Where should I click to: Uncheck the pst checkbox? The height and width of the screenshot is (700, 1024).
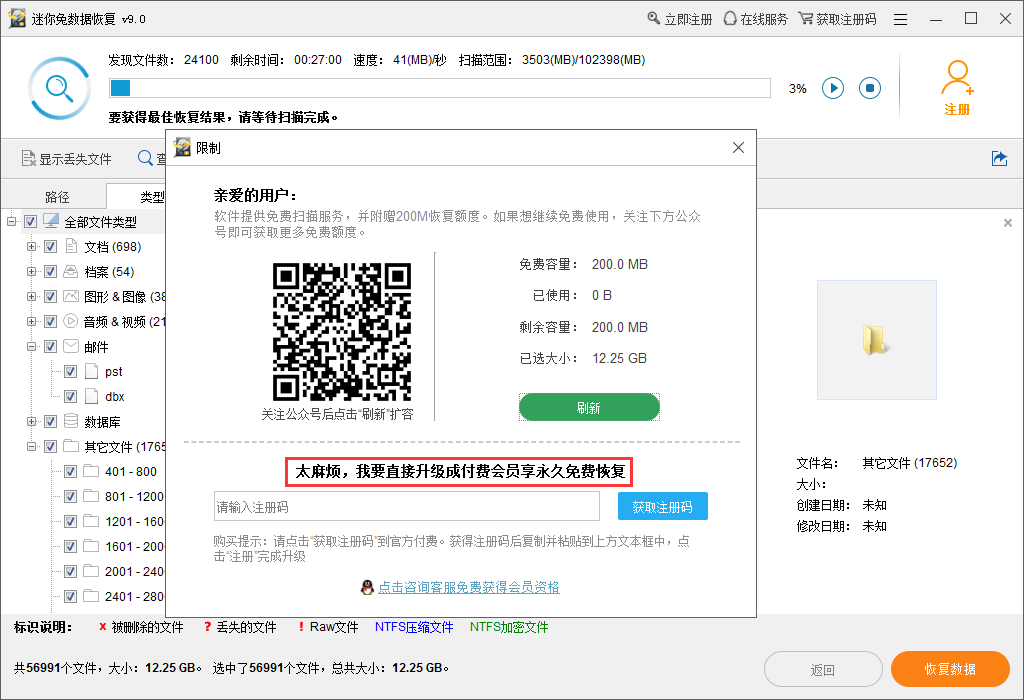coord(71,372)
